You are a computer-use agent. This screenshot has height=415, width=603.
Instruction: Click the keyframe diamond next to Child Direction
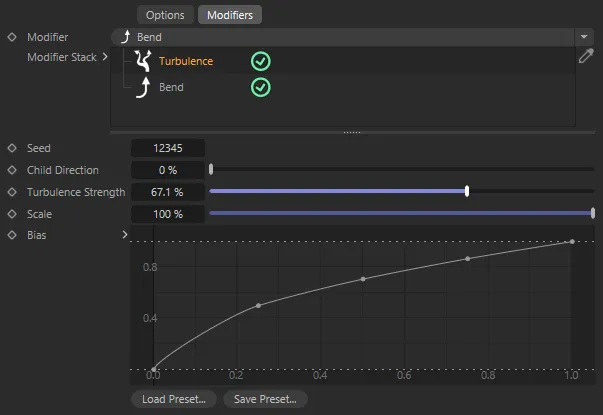coord(12,170)
